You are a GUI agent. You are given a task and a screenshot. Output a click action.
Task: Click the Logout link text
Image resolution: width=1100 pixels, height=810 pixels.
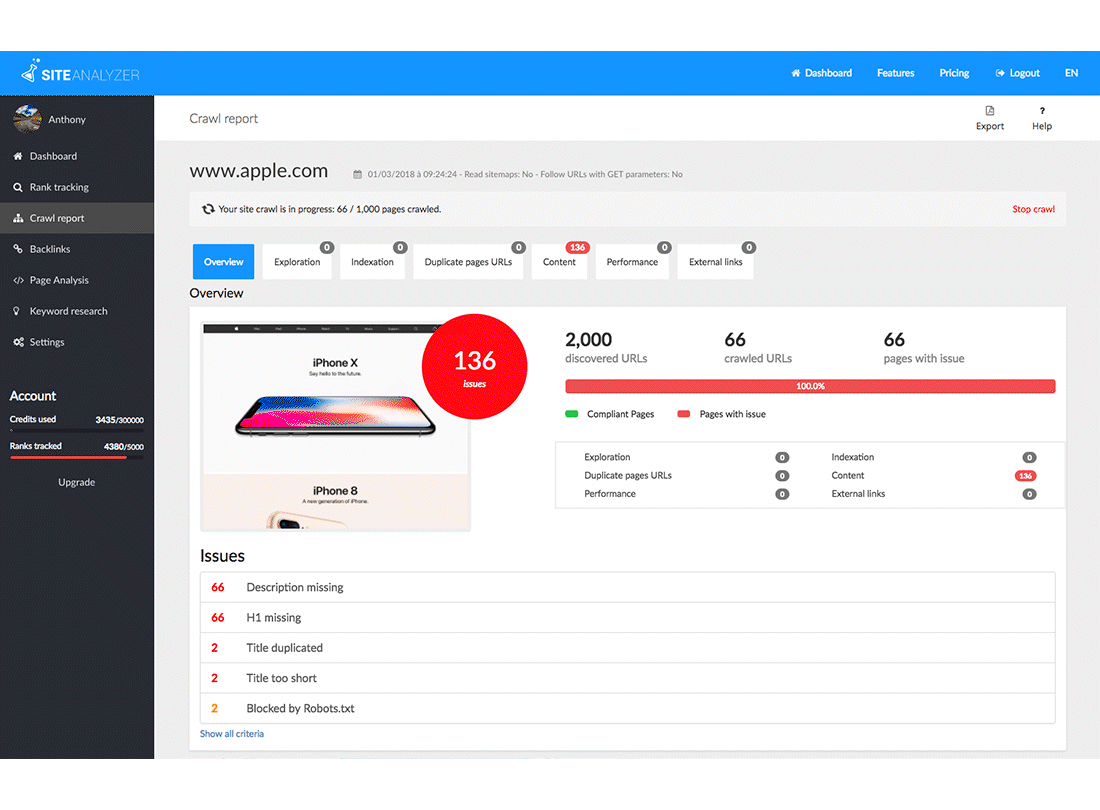pyautogui.click(x=1024, y=73)
